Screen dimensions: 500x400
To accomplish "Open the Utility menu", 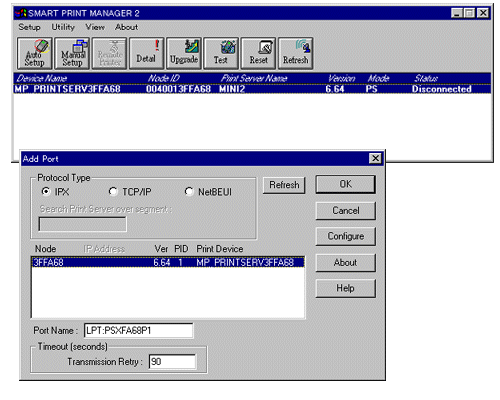I will click(x=63, y=27).
